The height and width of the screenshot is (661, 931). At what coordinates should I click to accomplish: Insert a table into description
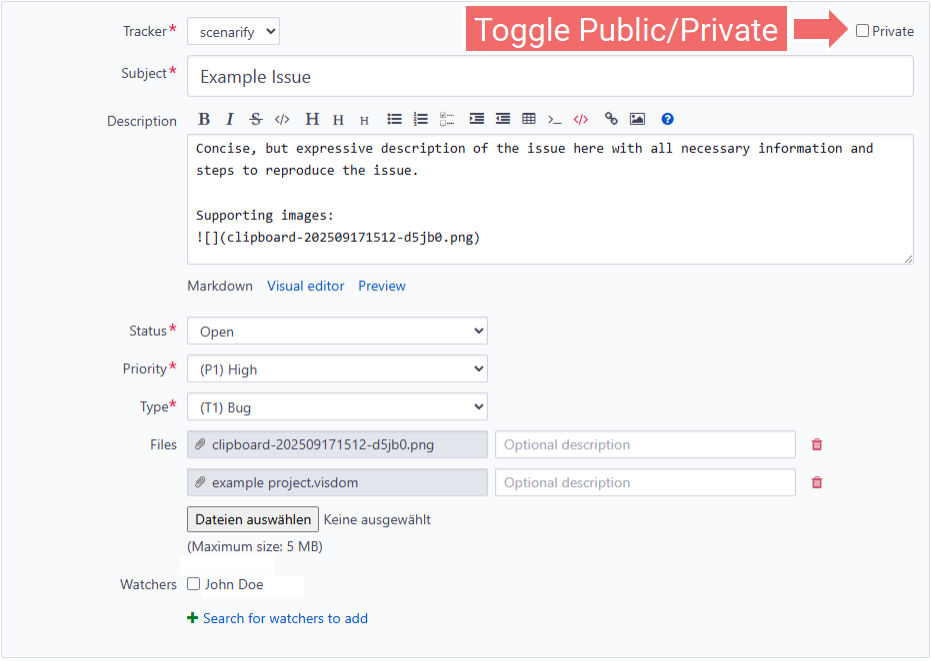point(529,119)
